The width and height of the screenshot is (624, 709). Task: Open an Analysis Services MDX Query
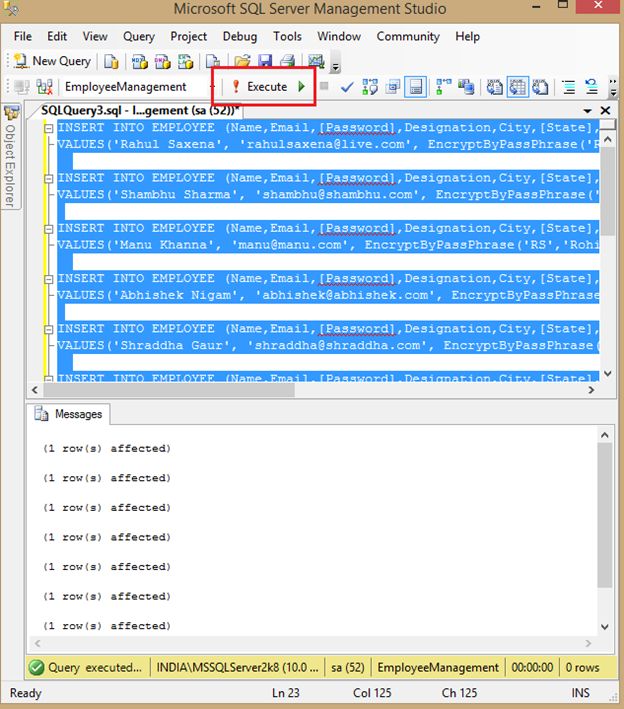pos(140,61)
